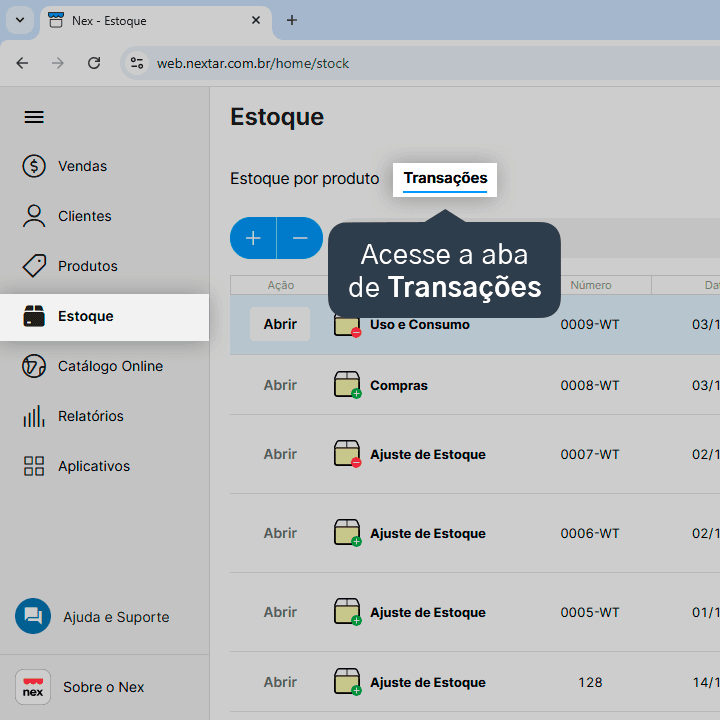The height and width of the screenshot is (720, 720).
Task: Click the minus stock removal button
Action: coord(300,238)
